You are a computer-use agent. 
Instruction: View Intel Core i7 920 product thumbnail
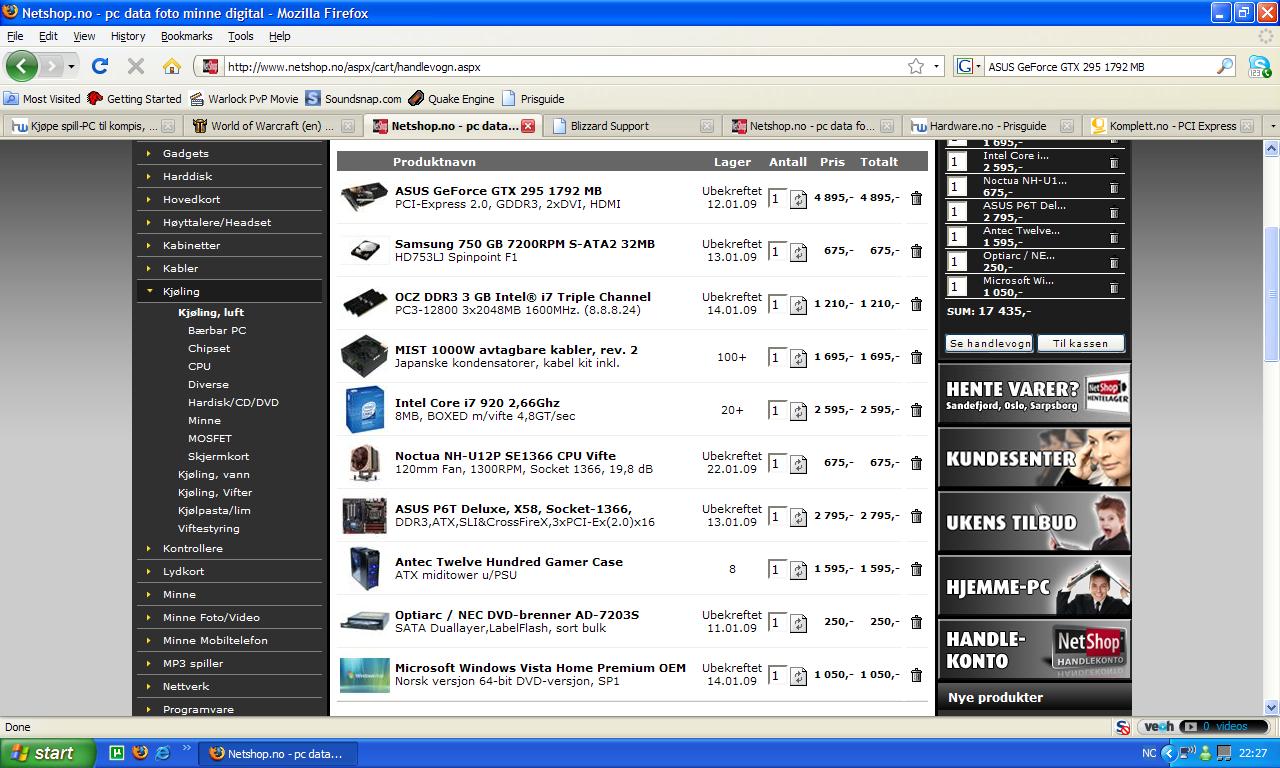click(x=364, y=410)
